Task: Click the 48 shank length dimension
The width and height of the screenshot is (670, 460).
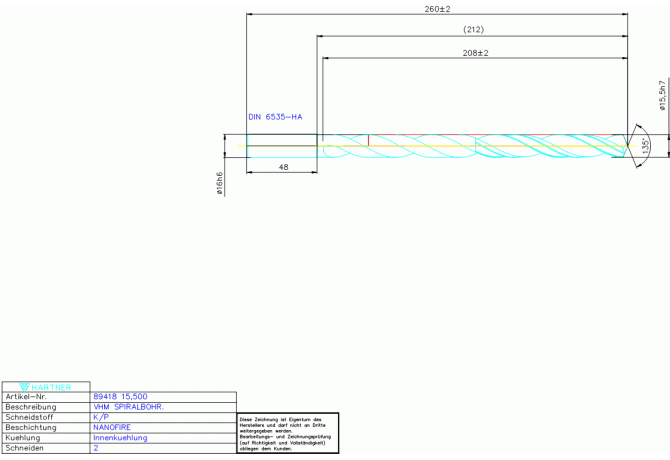Action: [283, 168]
